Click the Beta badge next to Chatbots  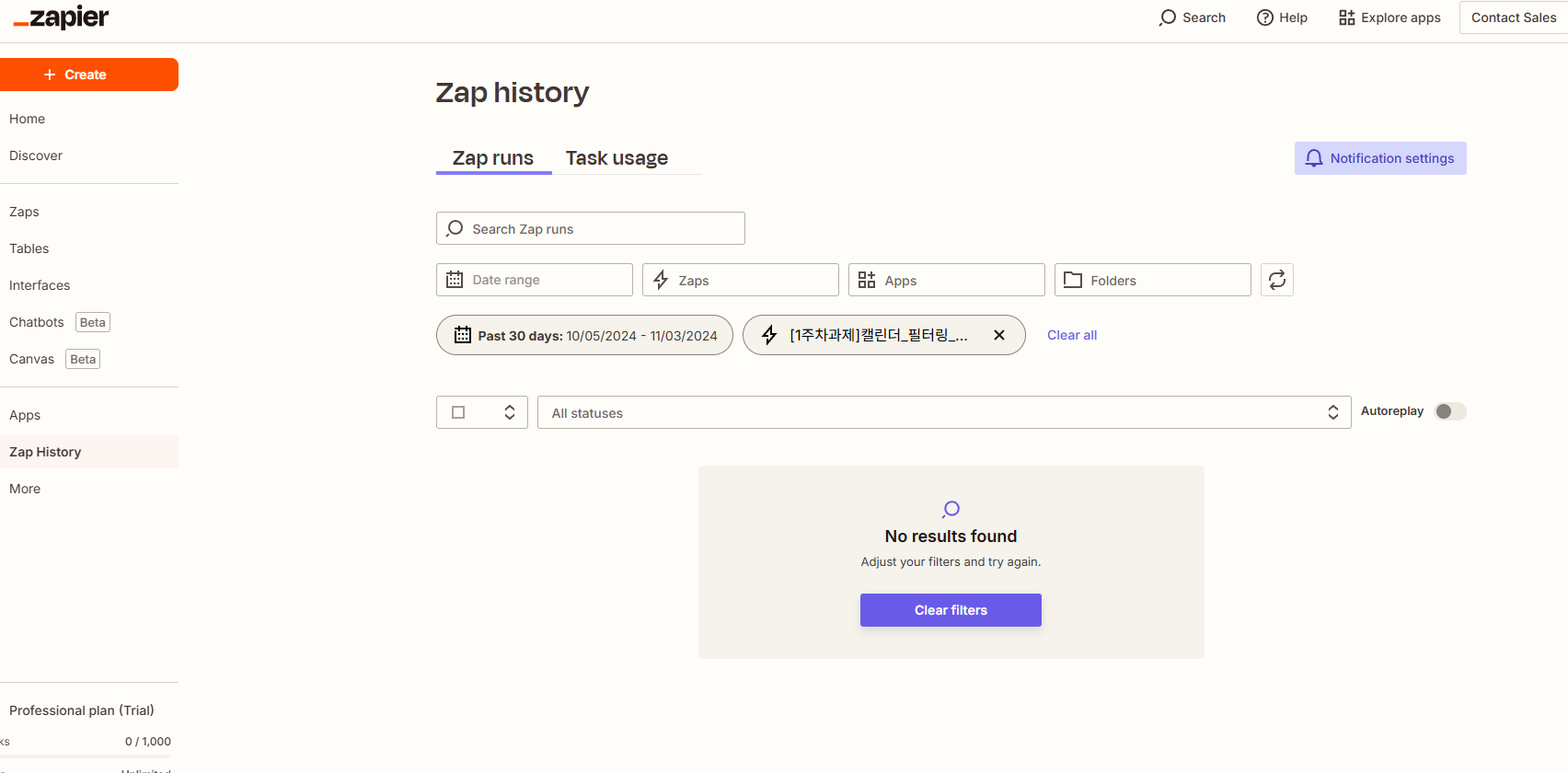click(93, 322)
